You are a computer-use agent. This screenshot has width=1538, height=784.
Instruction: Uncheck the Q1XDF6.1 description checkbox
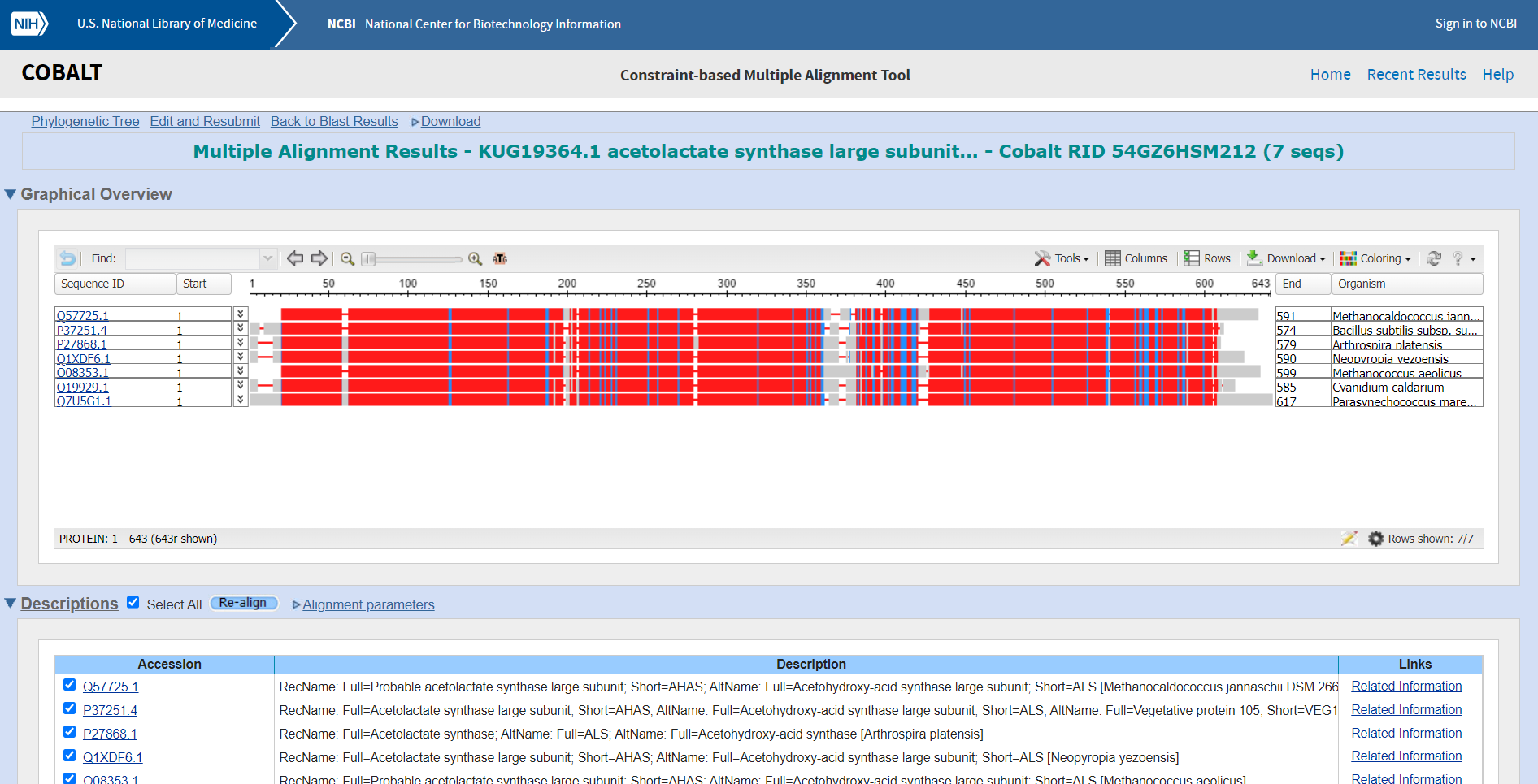coord(70,756)
